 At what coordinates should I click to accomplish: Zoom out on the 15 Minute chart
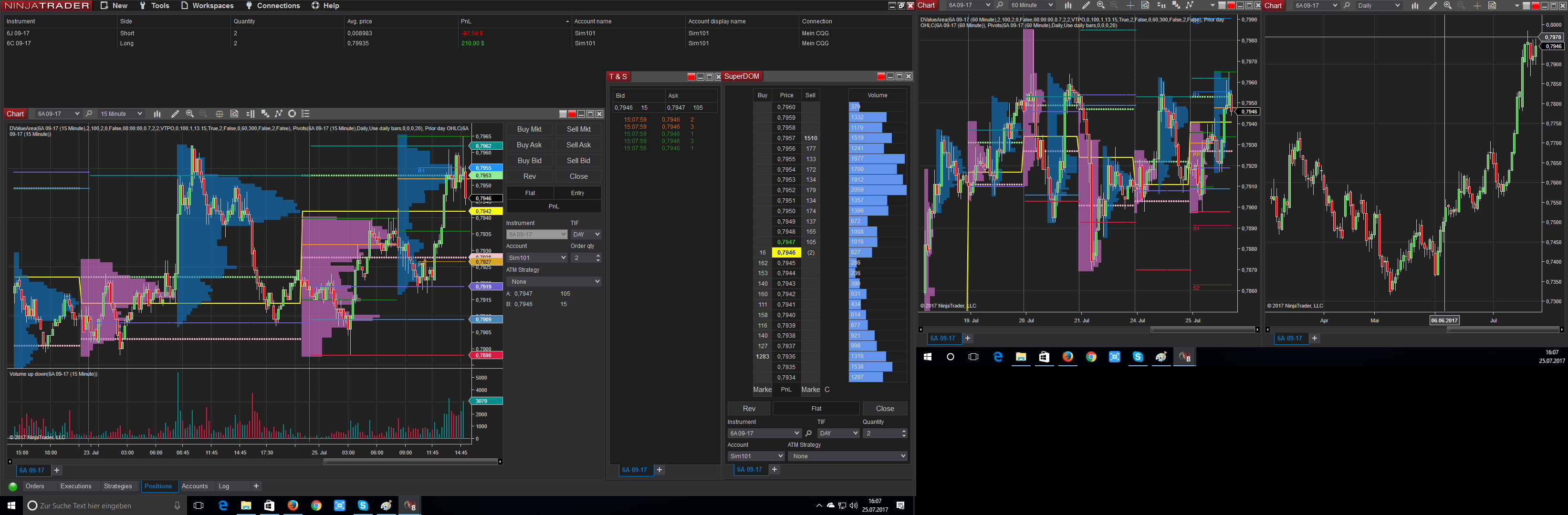[204, 113]
